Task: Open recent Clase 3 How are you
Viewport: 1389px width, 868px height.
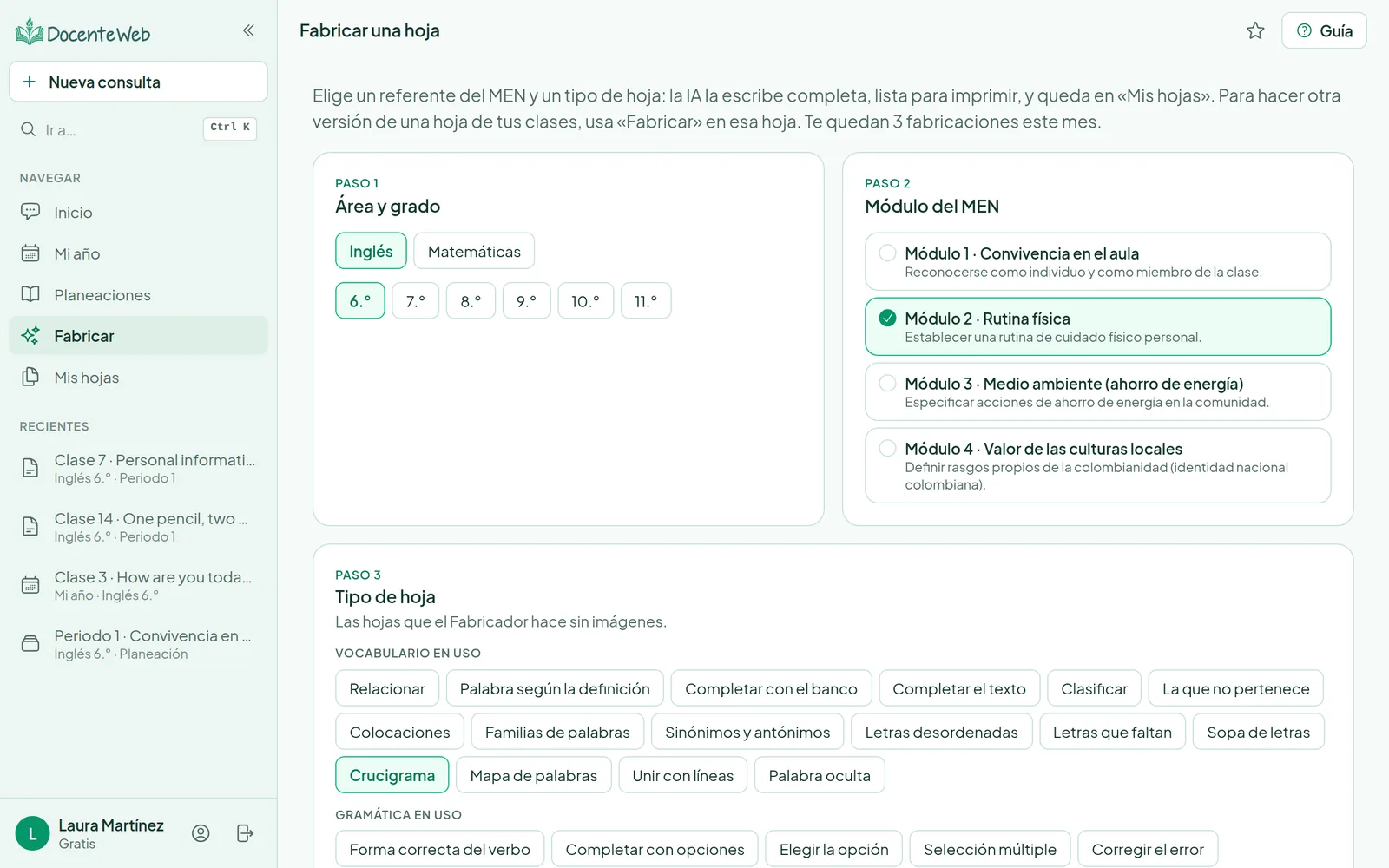Action: pyautogui.click(x=138, y=586)
